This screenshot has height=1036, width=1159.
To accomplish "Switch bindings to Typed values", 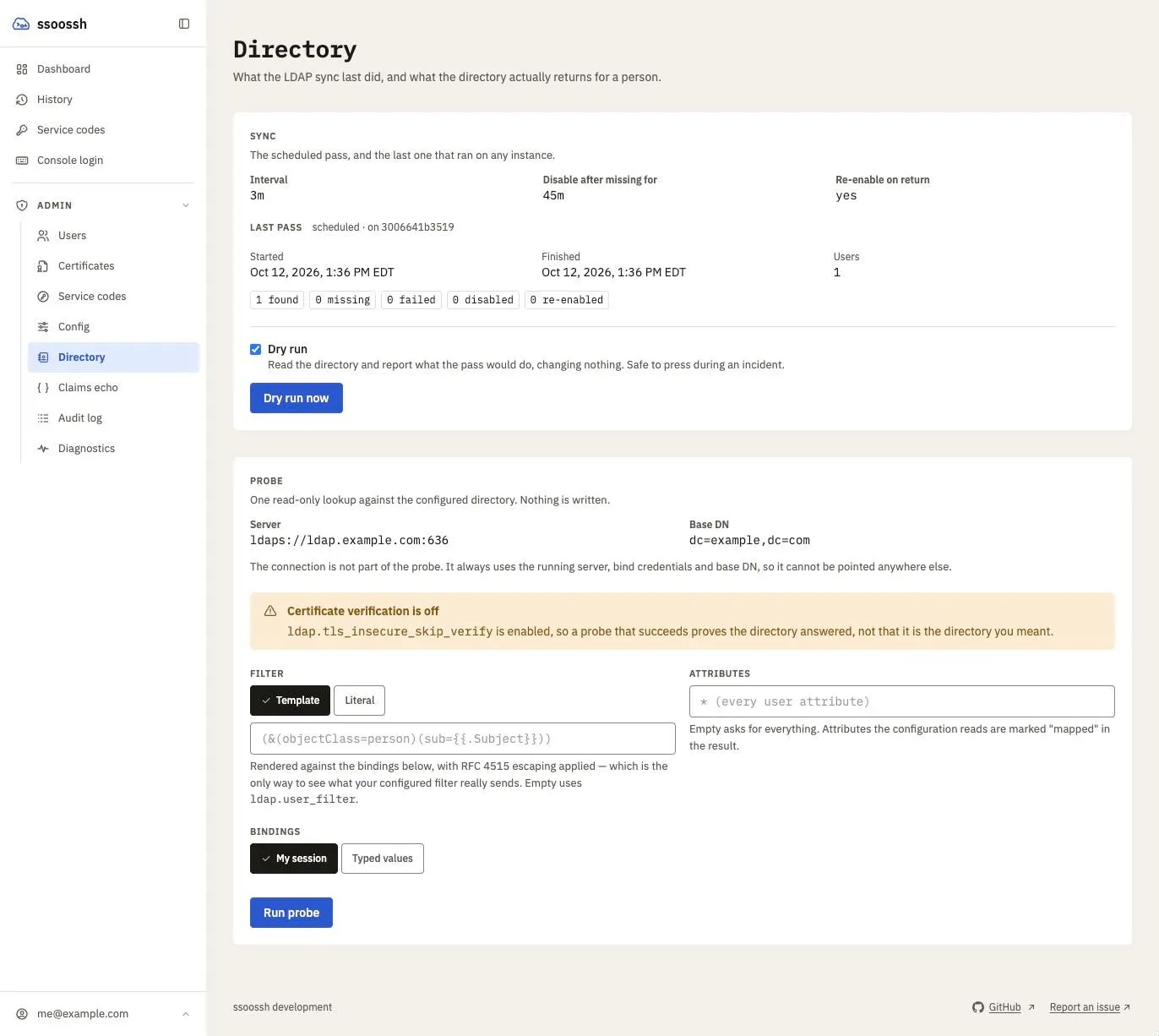I will pyautogui.click(x=382, y=859).
